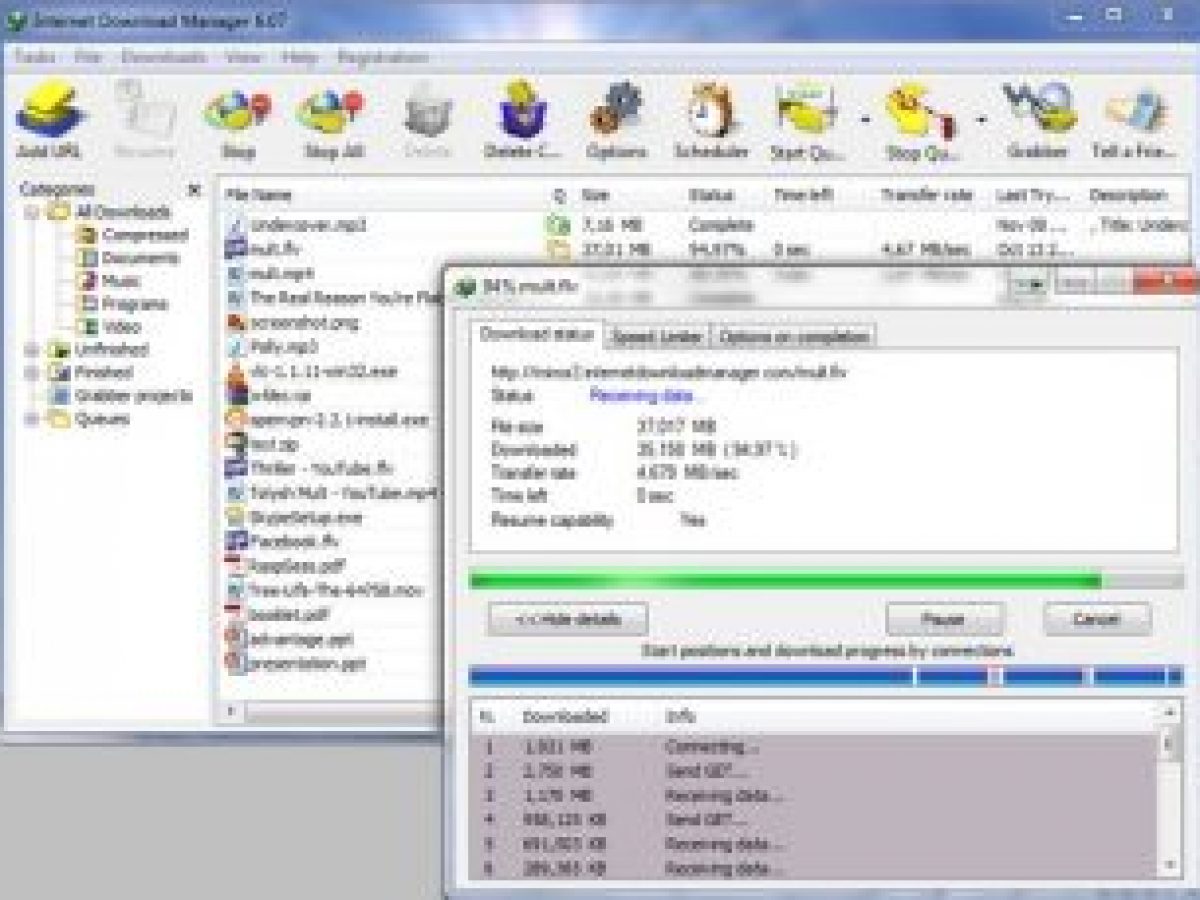Select advantage.ppt in the file list
Screen dimensions: 1200x900
(302, 638)
